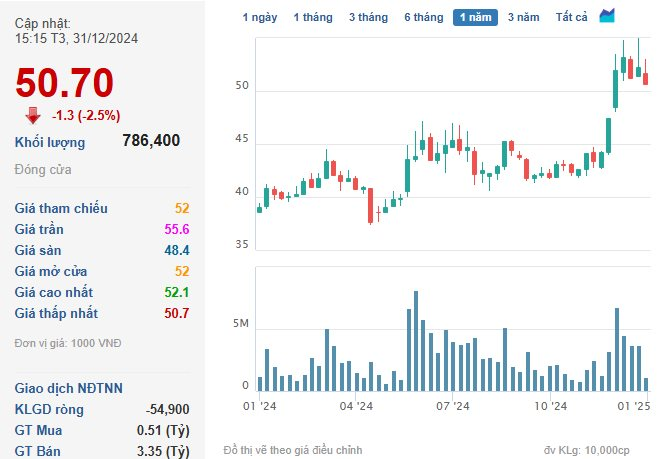Screen dimensions: 657x459
Task: Click the red down-arrow price change icon
Action: coord(33,115)
